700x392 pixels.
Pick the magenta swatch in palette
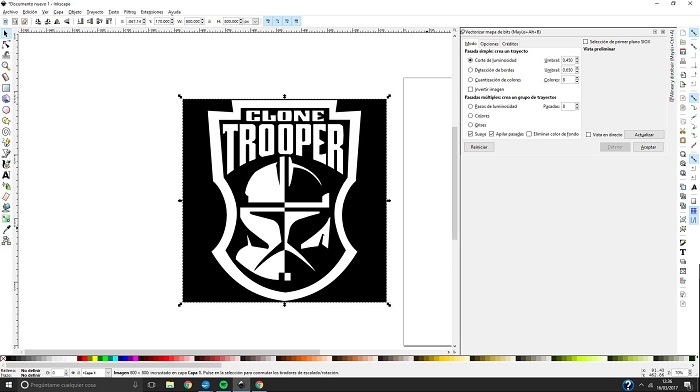tap(136, 359)
